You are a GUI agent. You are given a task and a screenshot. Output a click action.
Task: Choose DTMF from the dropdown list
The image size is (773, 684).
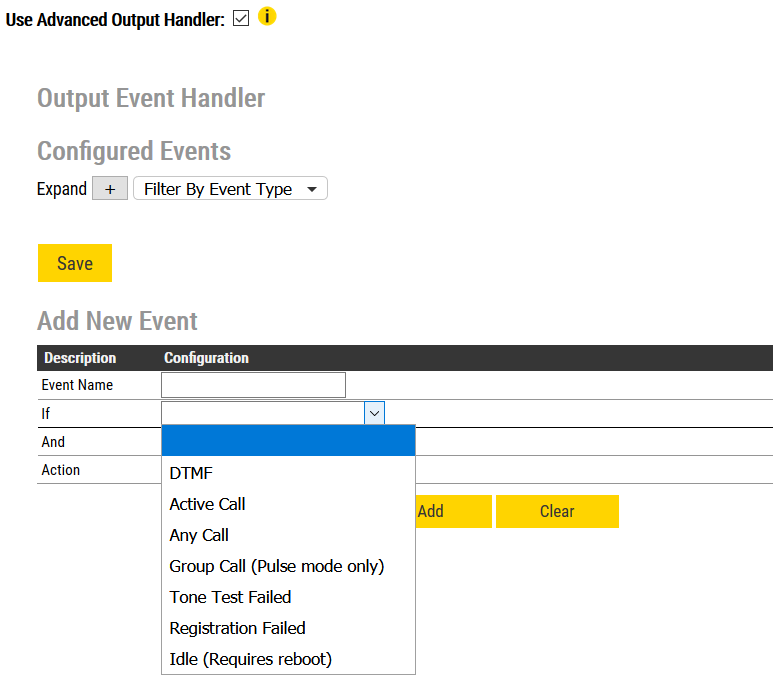pyautogui.click(x=191, y=473)
